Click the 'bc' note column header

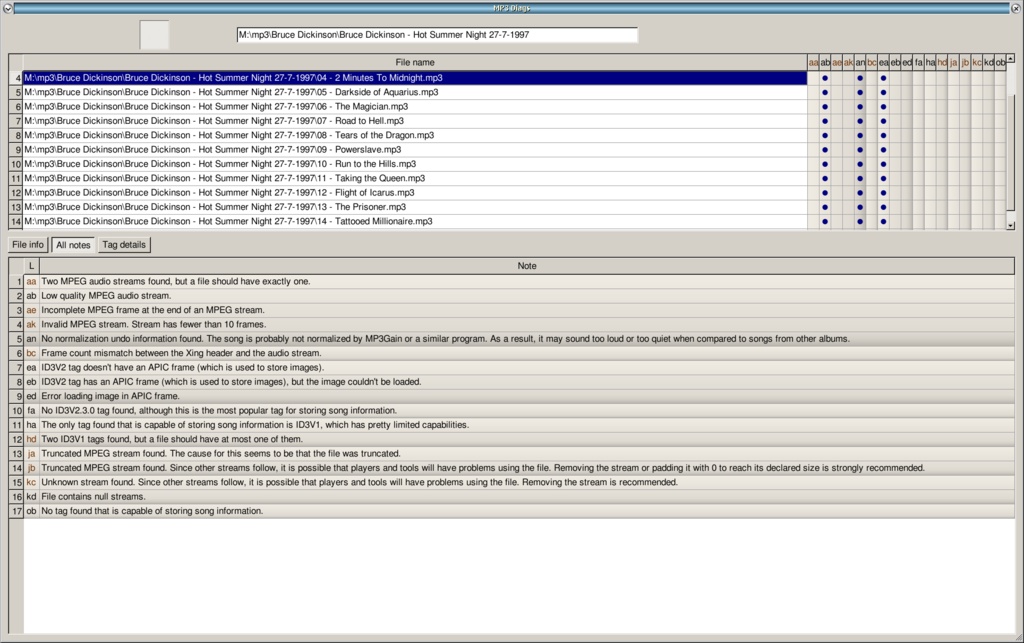point(871,63)
